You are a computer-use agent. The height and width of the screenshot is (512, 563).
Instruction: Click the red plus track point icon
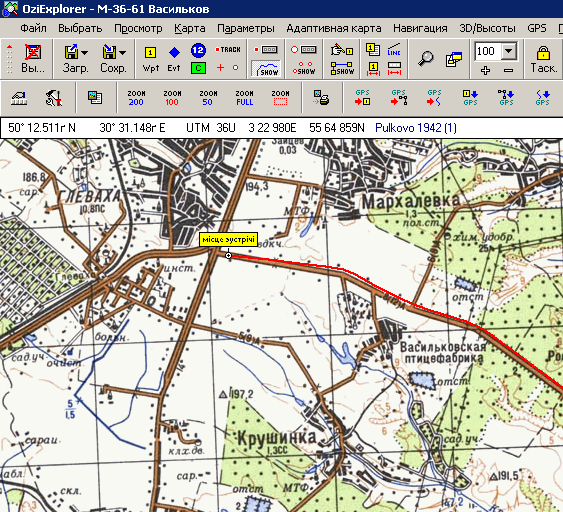[x=220, y=68]
